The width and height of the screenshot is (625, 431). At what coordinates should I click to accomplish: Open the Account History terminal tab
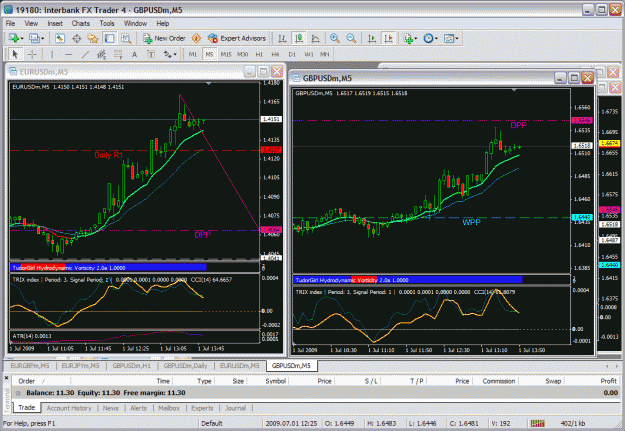click(69, 408)
